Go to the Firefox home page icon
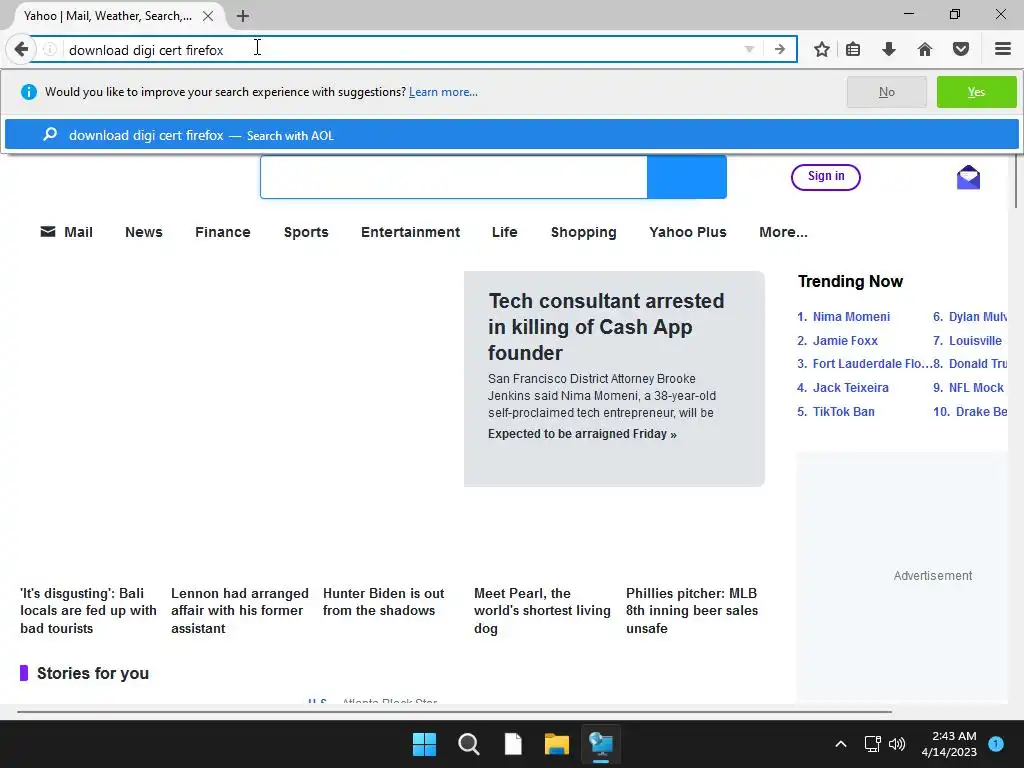1024x768 pixels. click(925, 49)
